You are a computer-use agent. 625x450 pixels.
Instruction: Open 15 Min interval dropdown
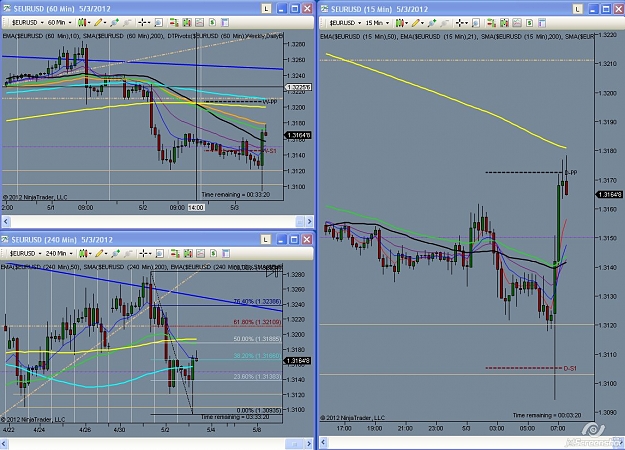pos(377,23)
